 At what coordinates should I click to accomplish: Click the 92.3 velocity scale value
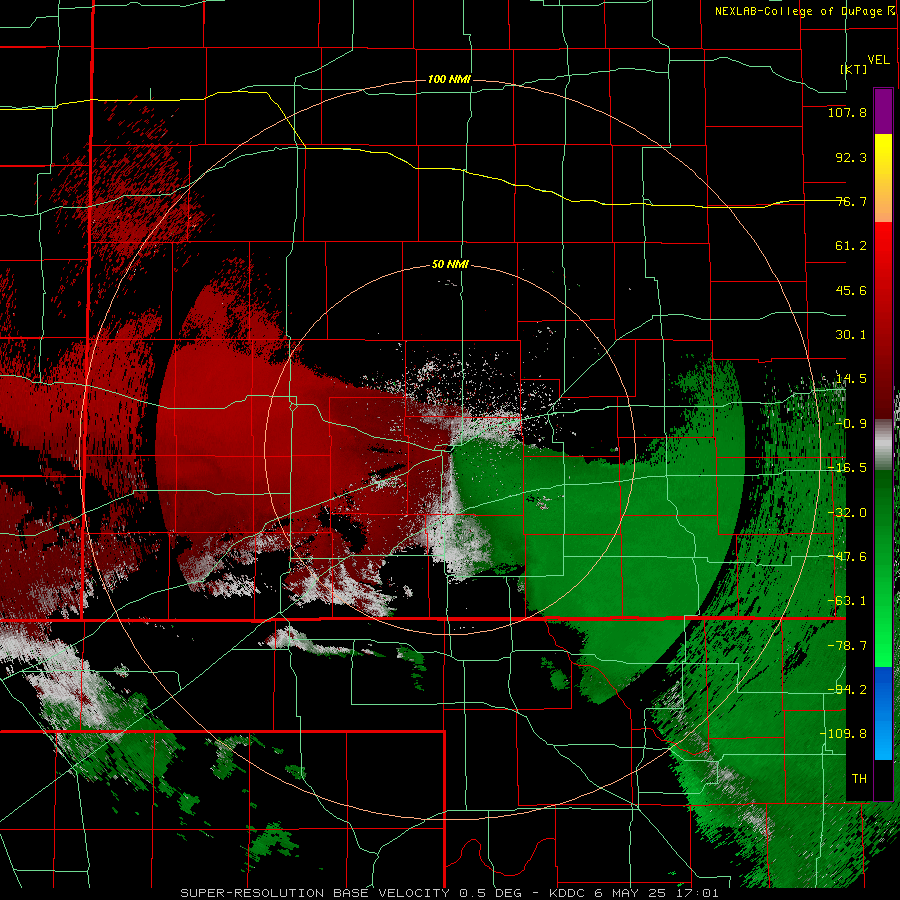pyautogui.click(x=851, y=157)
